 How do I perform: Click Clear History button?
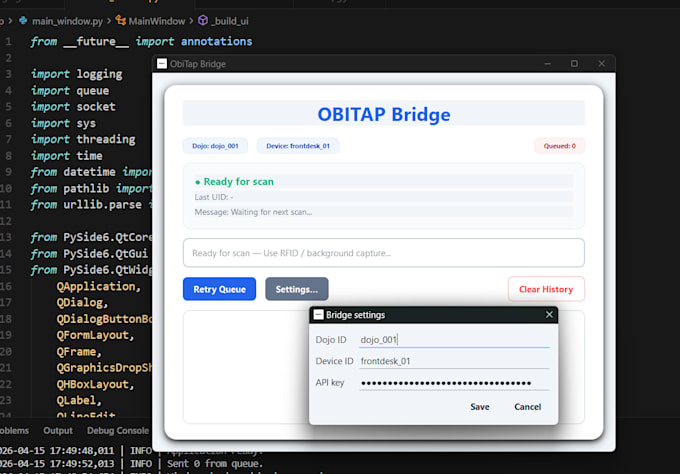click(x=546, y=289)
